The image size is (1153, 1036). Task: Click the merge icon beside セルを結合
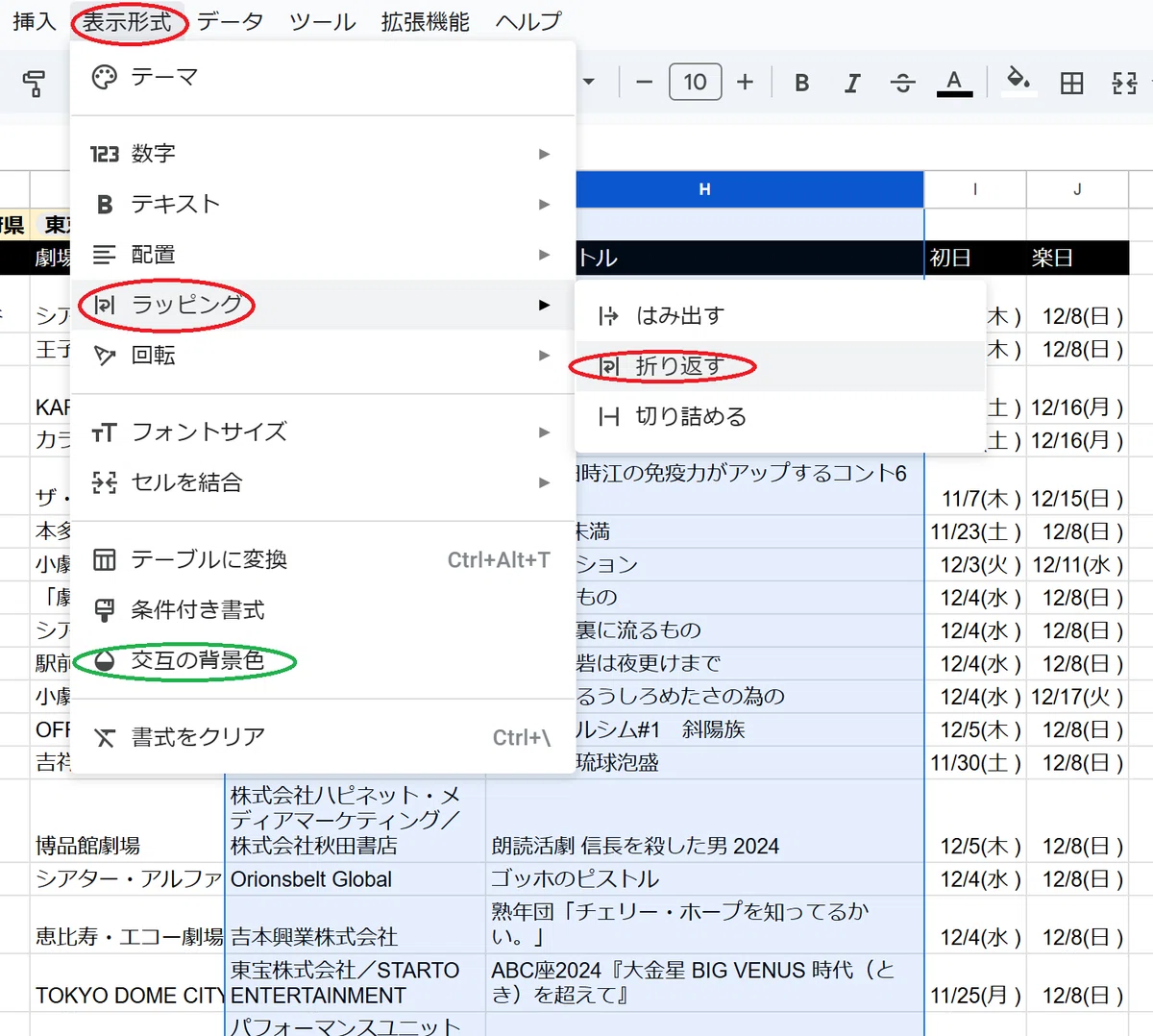104,482
